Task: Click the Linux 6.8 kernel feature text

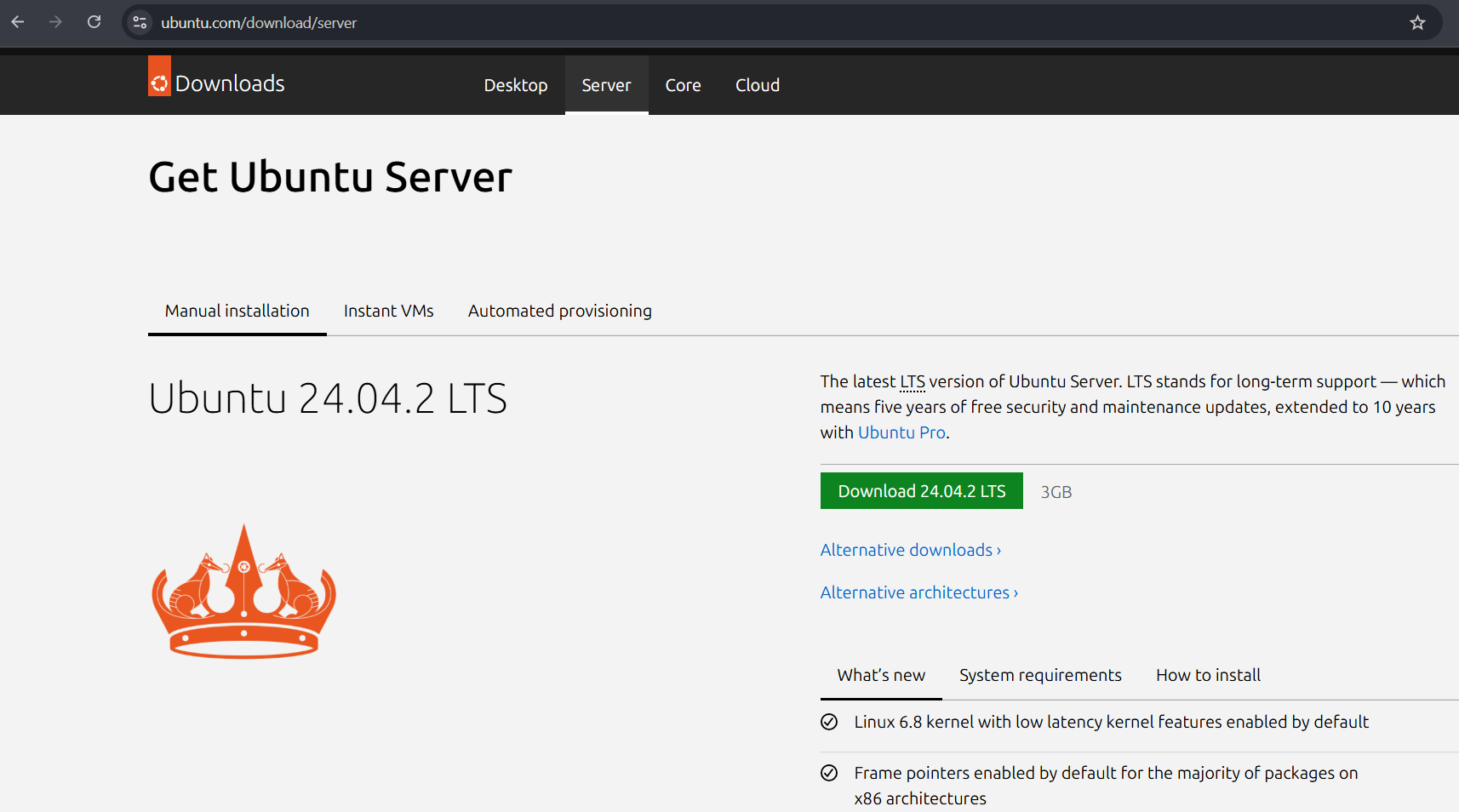Action: tap(1111, 722)
